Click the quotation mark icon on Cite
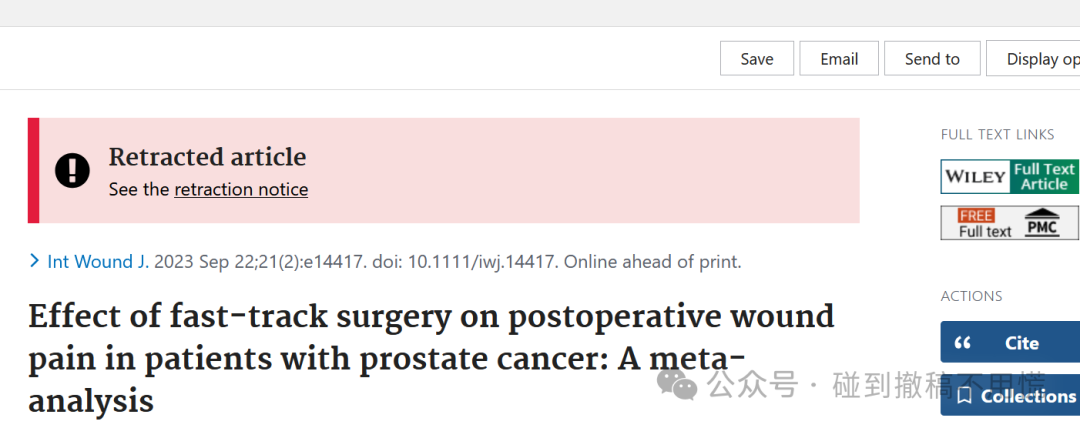 pyautogui.click(x=963, y=343)
